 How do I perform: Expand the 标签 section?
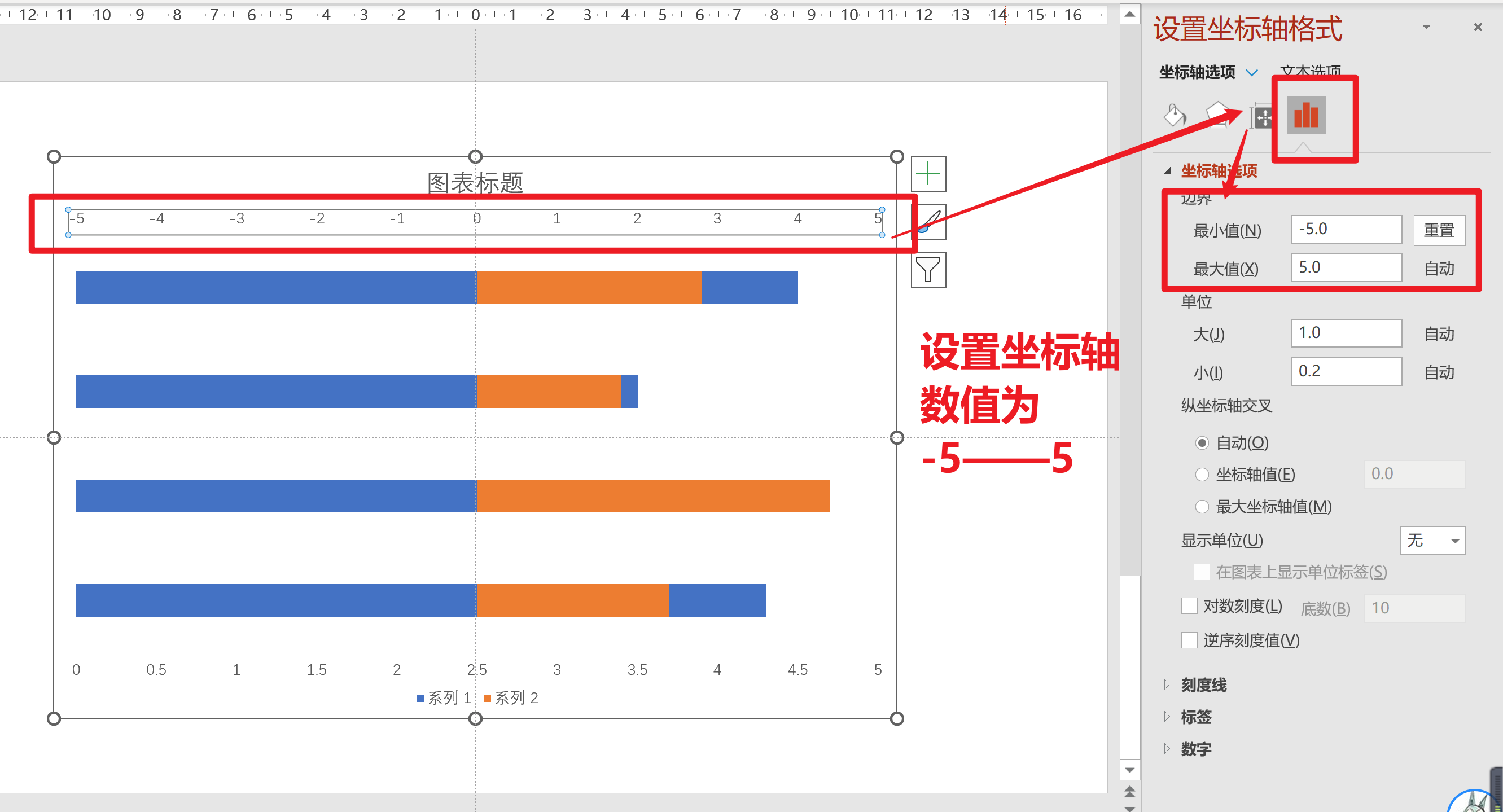[x=1195, y=717]
